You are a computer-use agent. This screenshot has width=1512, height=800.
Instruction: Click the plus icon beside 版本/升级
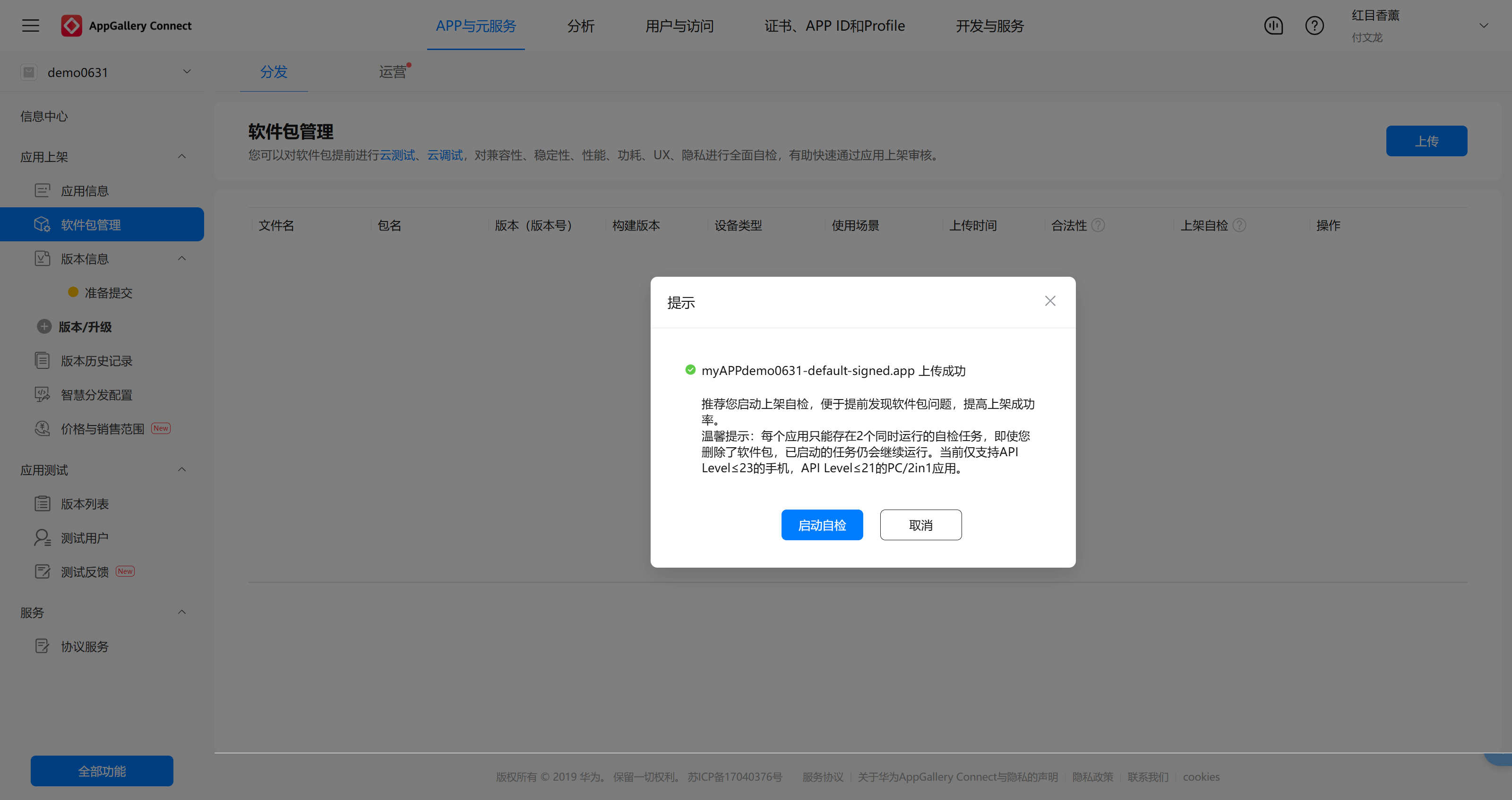pyautogui.click(x=44, y=327)
